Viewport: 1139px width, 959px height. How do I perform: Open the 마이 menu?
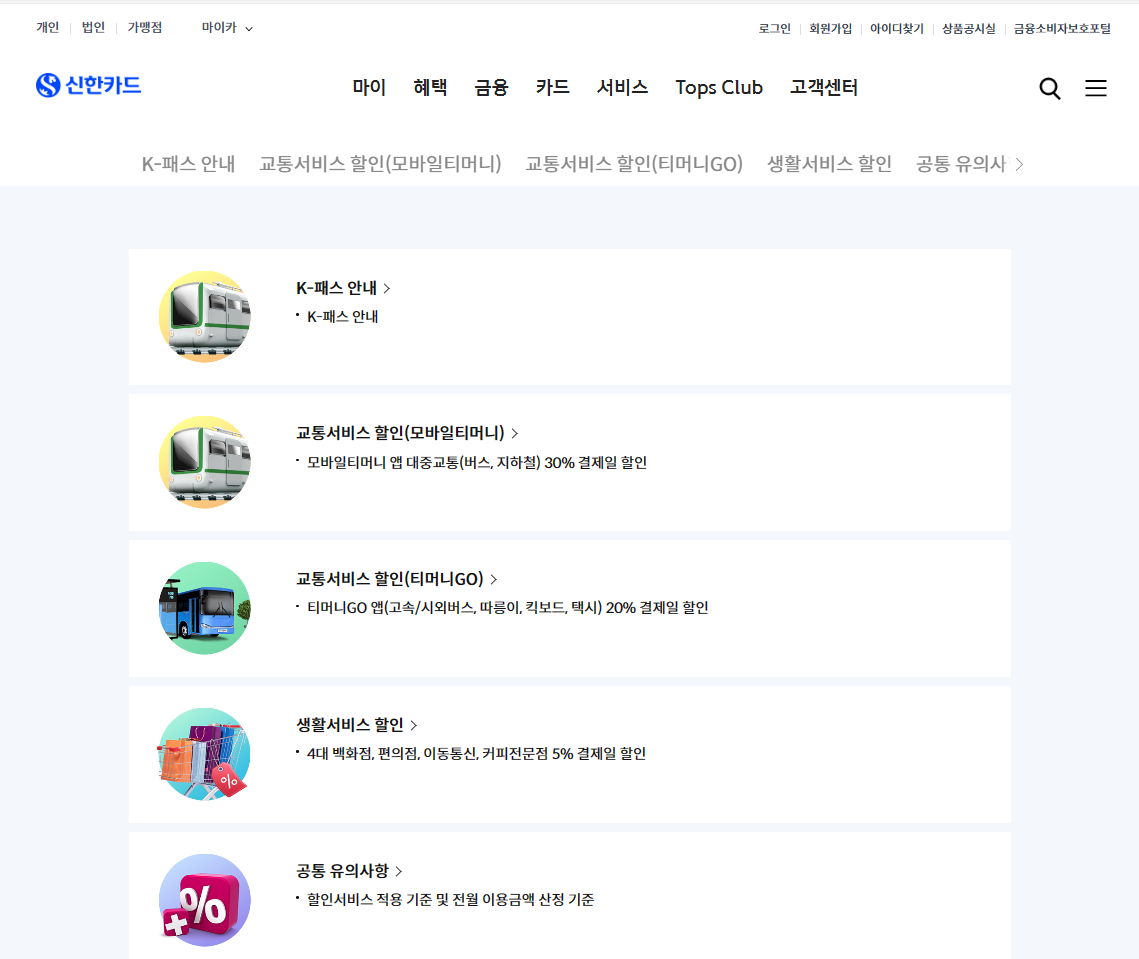[x=369, y=88]
